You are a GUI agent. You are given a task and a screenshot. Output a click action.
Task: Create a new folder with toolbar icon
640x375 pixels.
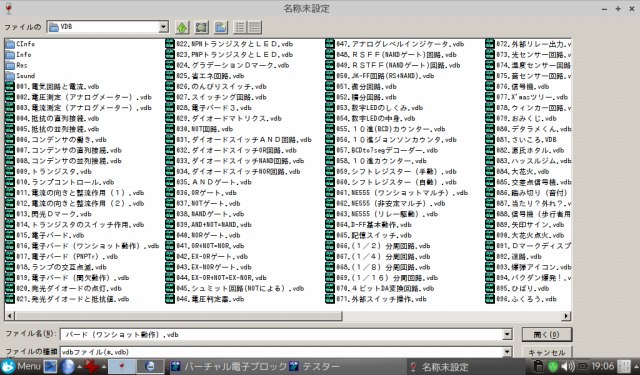pyautogui.click(x=221, y=27)
